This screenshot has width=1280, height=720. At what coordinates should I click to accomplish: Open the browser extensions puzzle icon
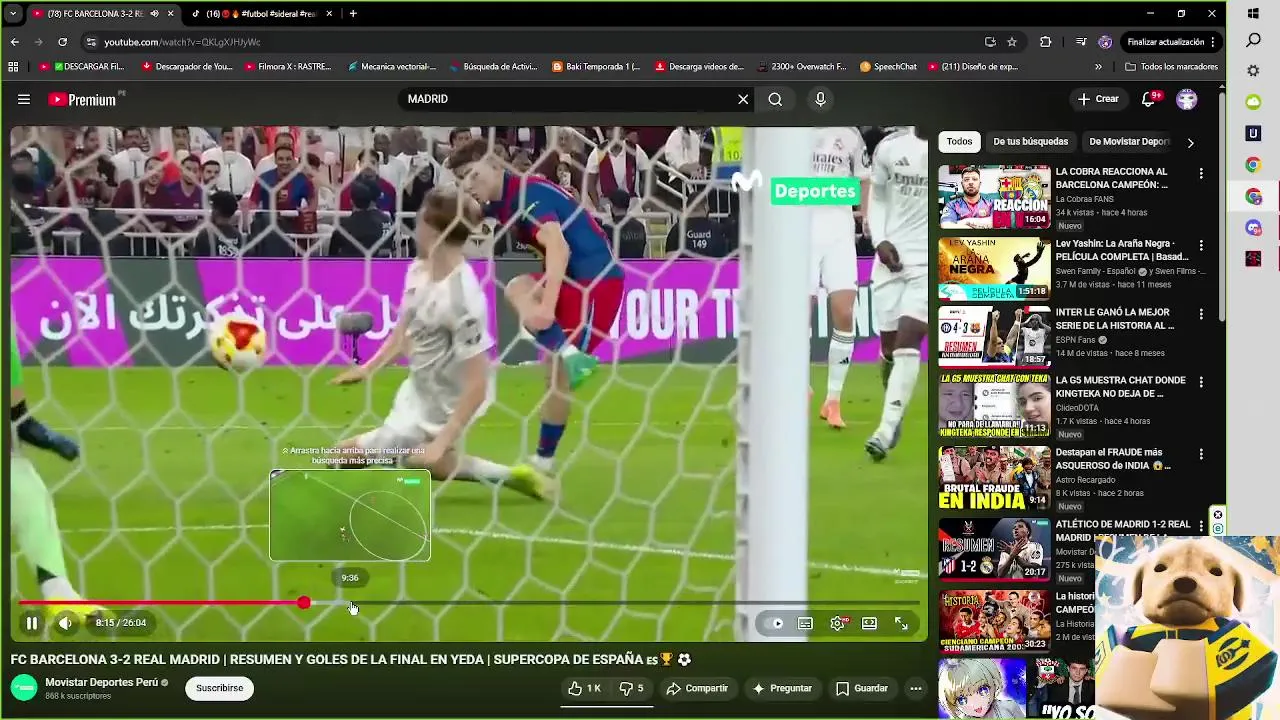point(1046,42)
